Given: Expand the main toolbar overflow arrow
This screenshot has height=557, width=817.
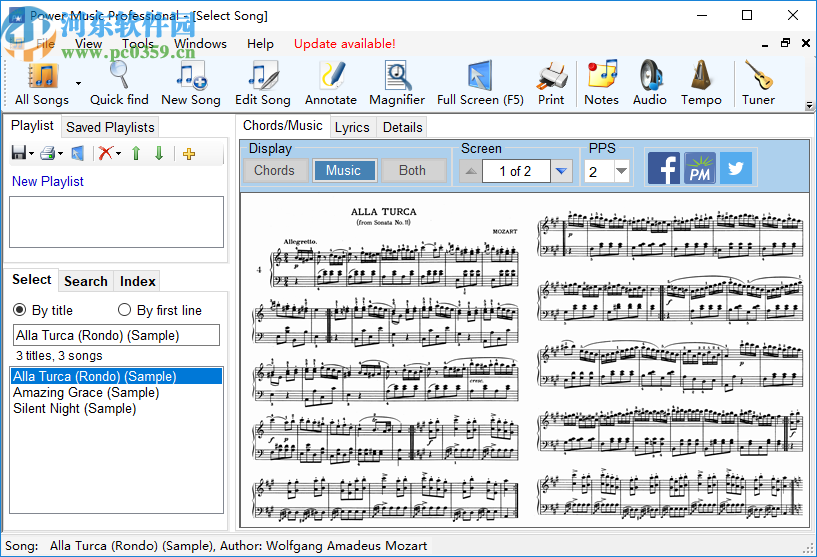Looking at the screenshot, I should 809,105.
